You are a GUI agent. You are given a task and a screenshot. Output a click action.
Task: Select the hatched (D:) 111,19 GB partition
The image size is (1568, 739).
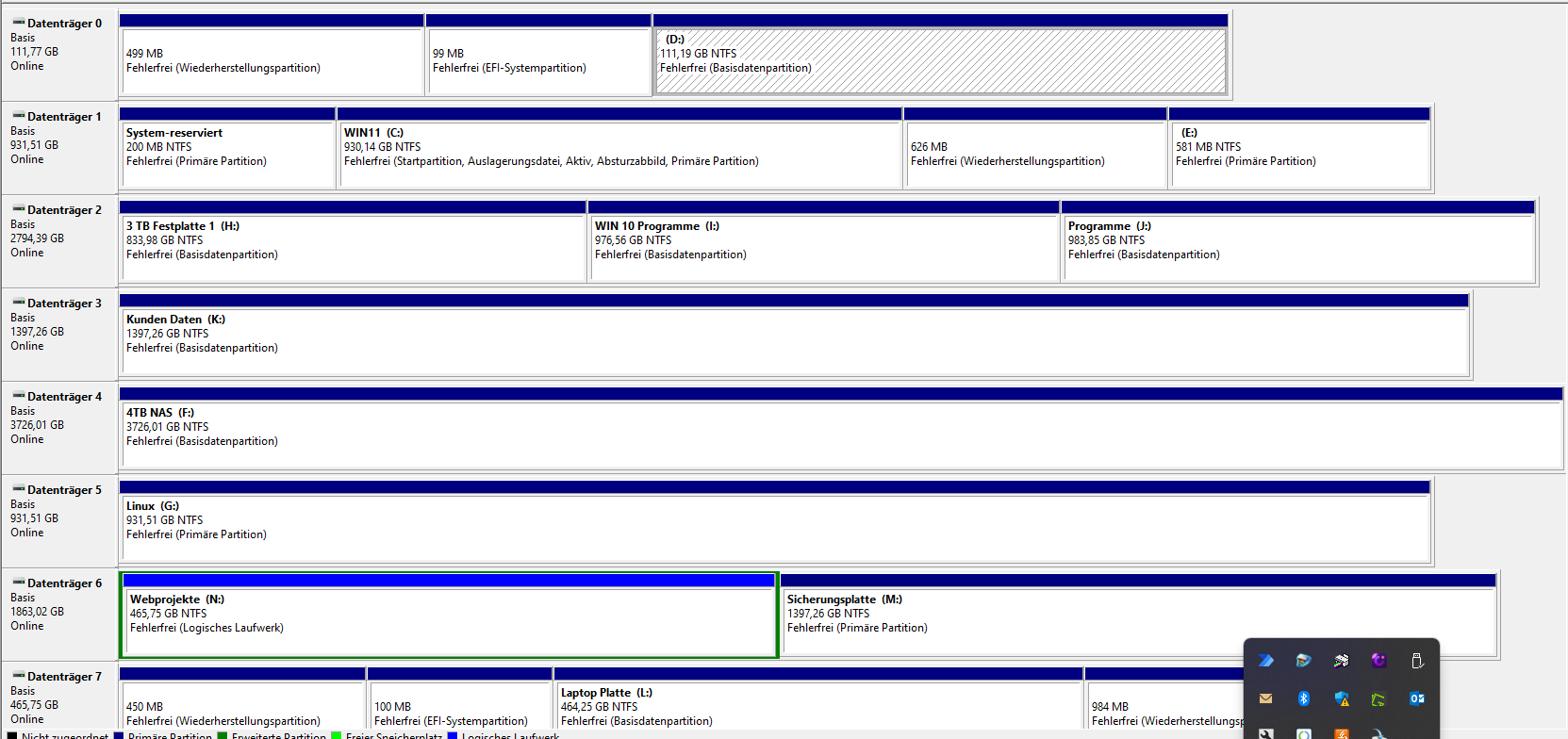click(x=939, y=60)
